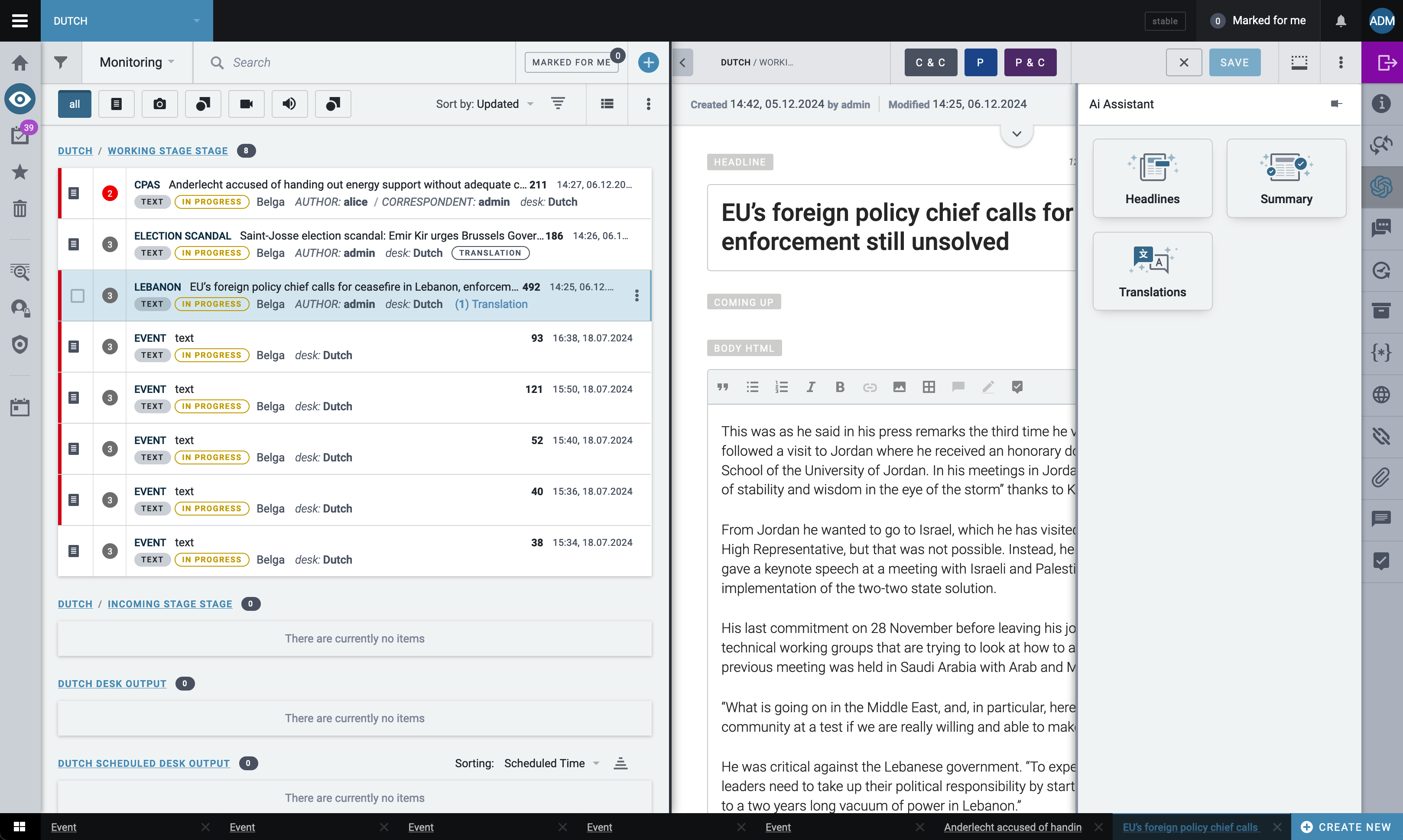
Task: Click the send-to purple icon
Action: point(1382,62)
